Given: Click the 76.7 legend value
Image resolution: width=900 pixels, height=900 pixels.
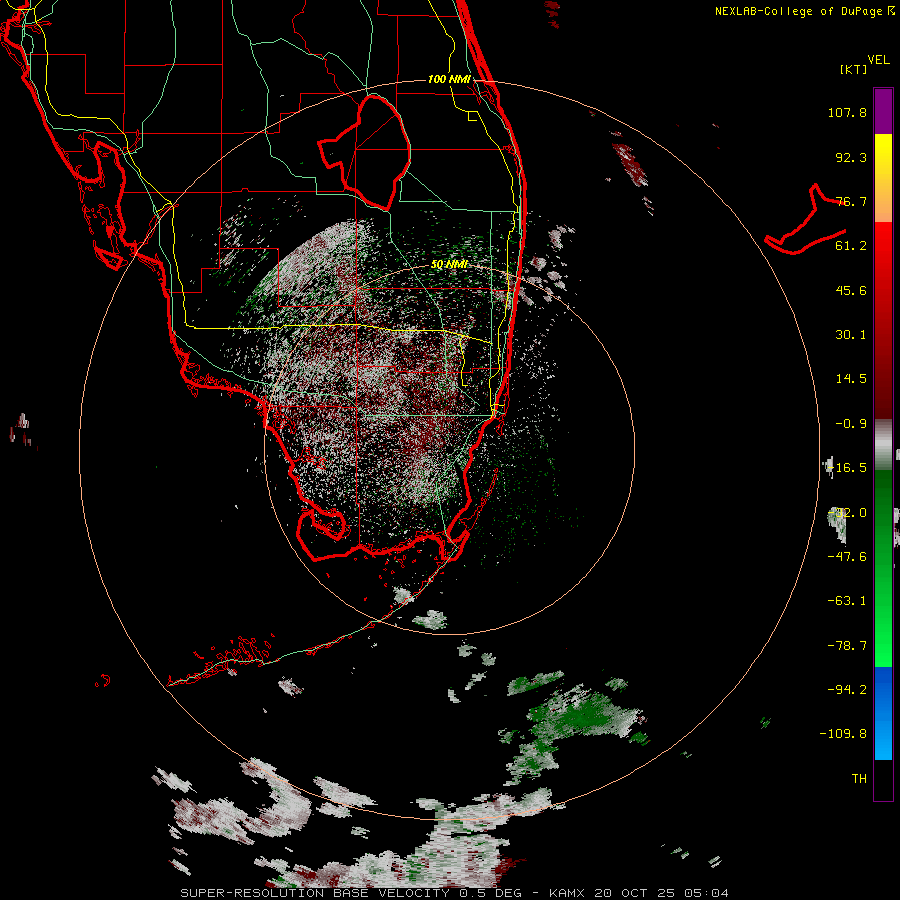Looking at the screenshot, I should click(851, 201).
